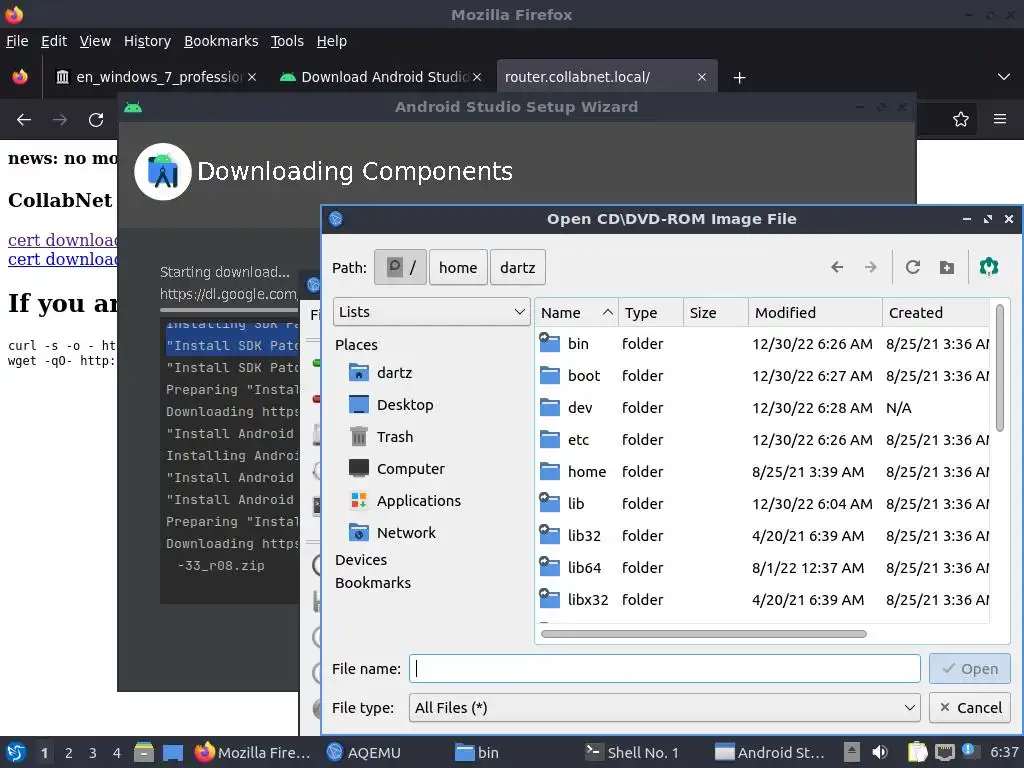List all Firefox tabs chevron
Screen dimensions: 1024x768
(1004, 77)
